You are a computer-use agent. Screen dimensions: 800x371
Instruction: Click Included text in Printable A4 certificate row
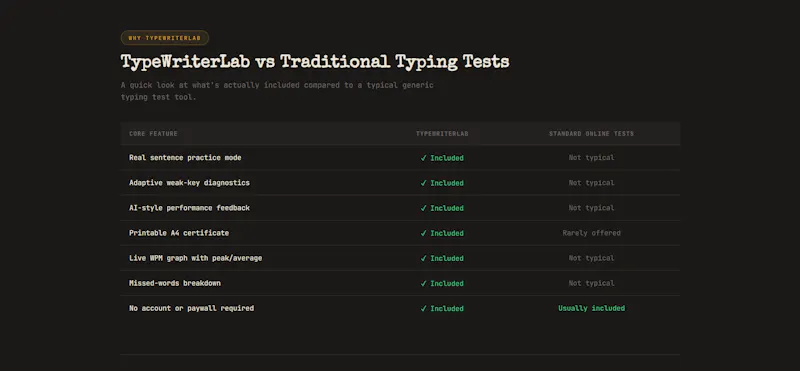[447, 233]
